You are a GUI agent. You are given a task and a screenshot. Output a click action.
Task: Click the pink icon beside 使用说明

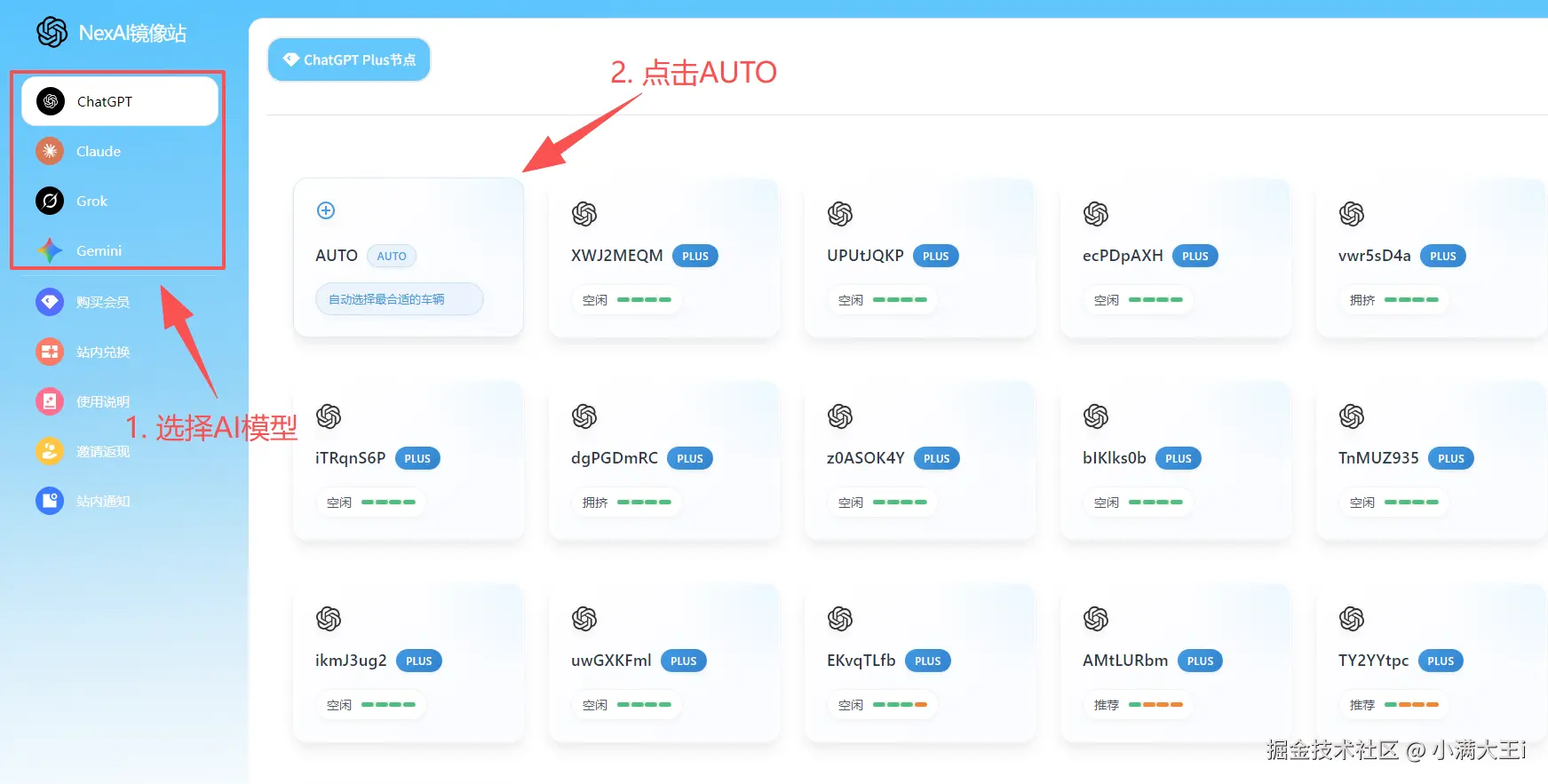(50, 401)
